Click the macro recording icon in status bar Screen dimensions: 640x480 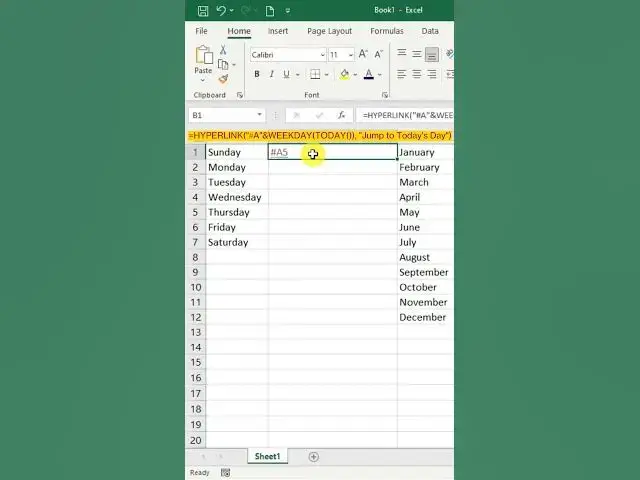coord(225,473)
